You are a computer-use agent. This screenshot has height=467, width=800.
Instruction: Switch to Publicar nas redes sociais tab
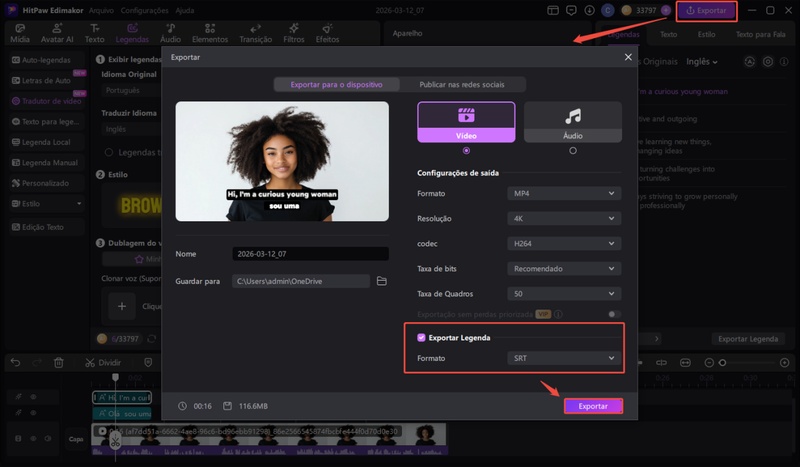461,85
